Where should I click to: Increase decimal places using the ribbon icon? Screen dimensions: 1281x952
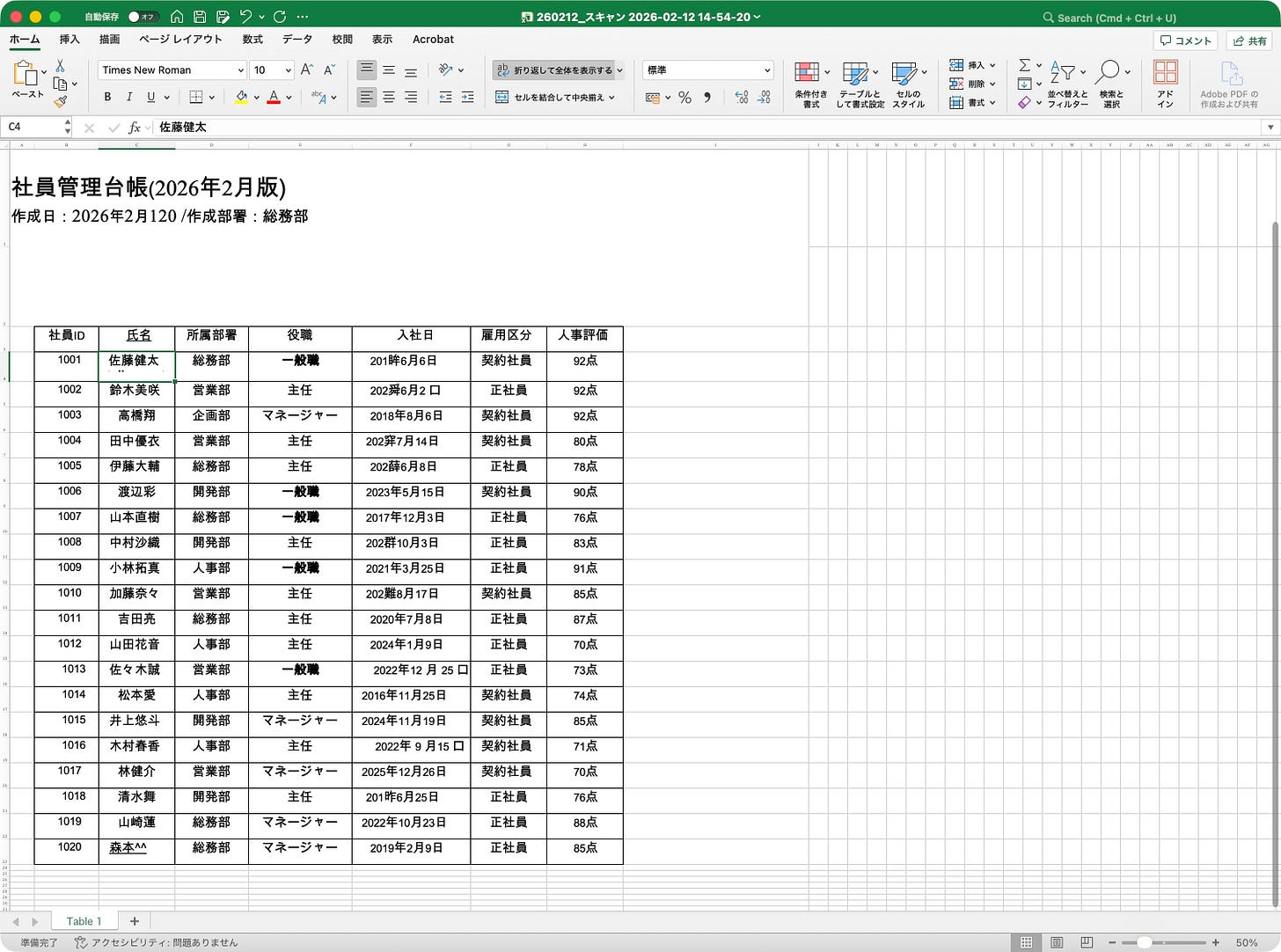click(x=740, y=98)
